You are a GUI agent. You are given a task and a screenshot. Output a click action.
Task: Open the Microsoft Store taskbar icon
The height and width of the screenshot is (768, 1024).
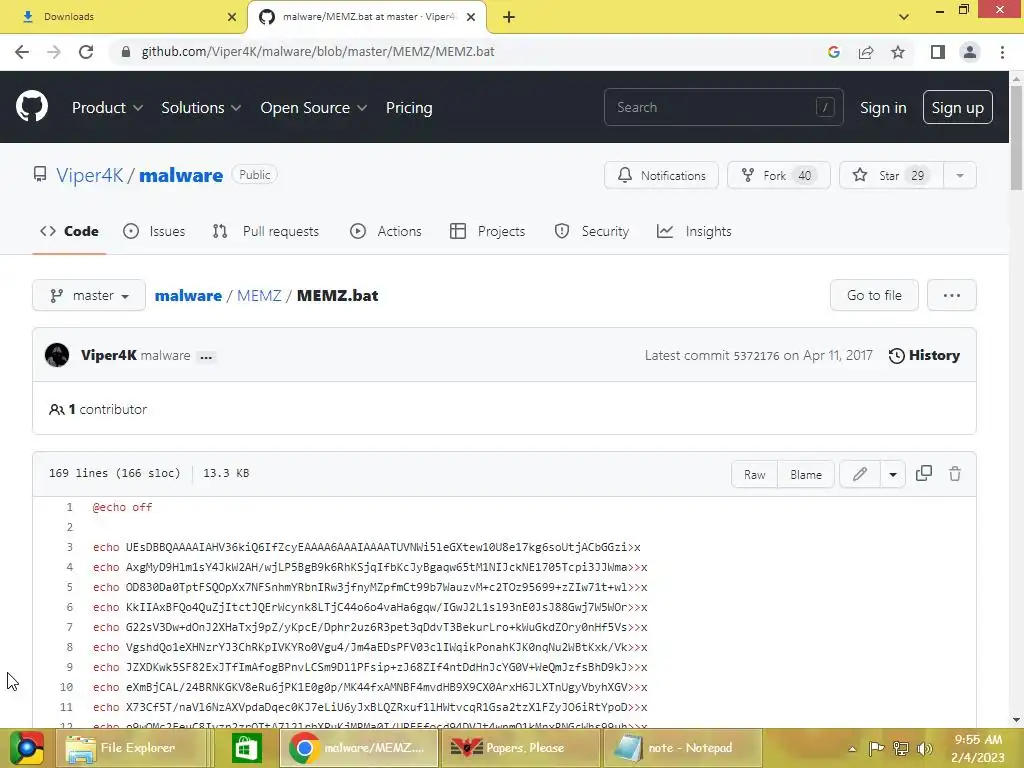coord(246,748)
